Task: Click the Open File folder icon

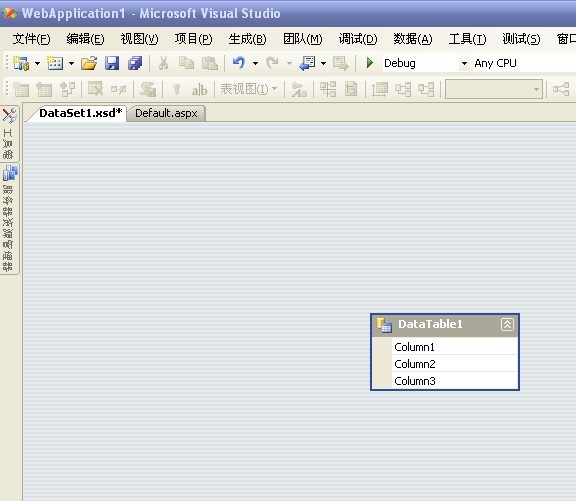Action: [x=89, y=63]
